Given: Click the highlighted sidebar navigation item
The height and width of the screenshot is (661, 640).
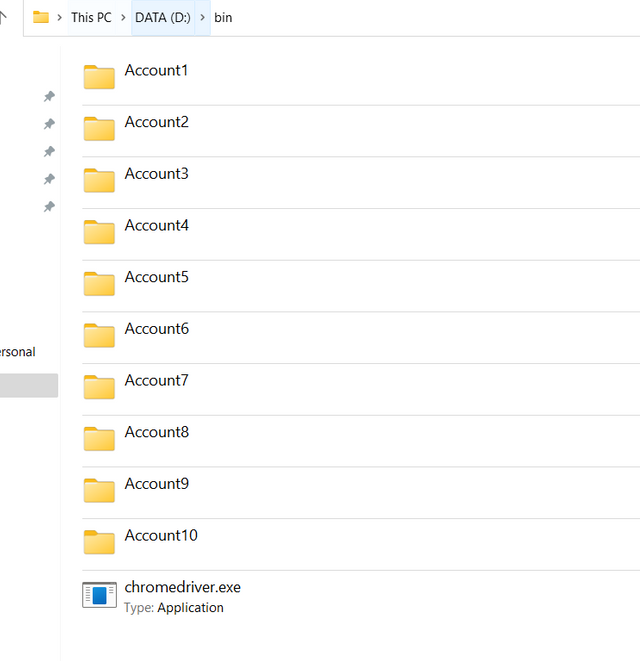Looking at the screenshot, I should click(29, 385).
